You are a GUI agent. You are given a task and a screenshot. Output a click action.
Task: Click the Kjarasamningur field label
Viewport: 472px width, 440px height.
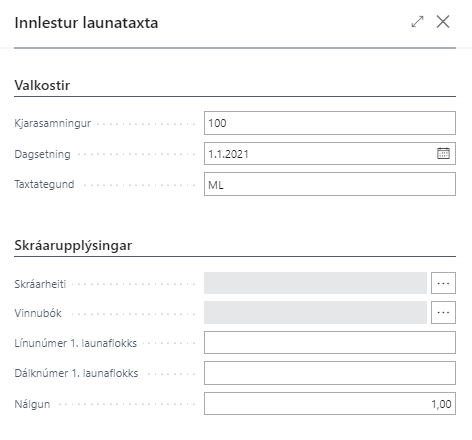(53, 123)
